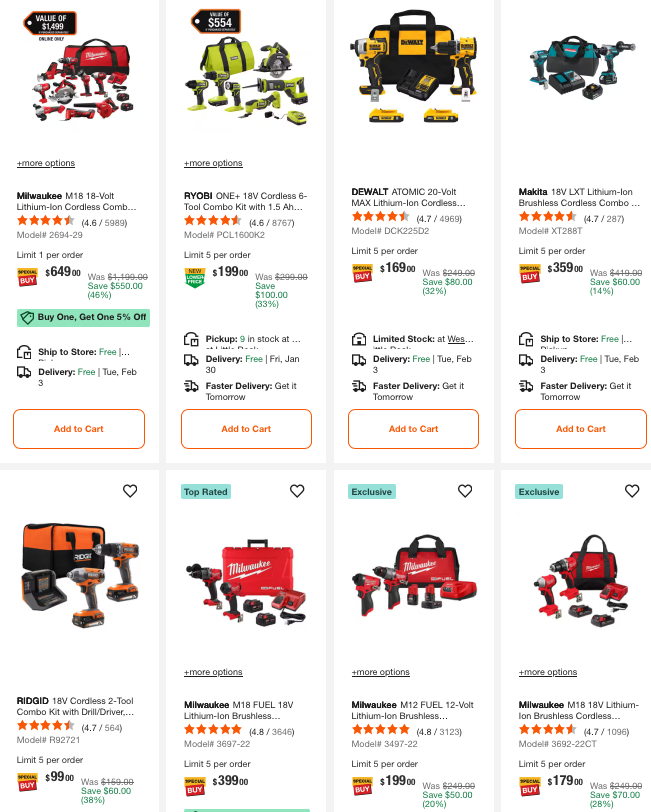Open the DEWALT ATOMIC 20-Volt product image
This screenshot has width=651, height=812.
[413, 65]
